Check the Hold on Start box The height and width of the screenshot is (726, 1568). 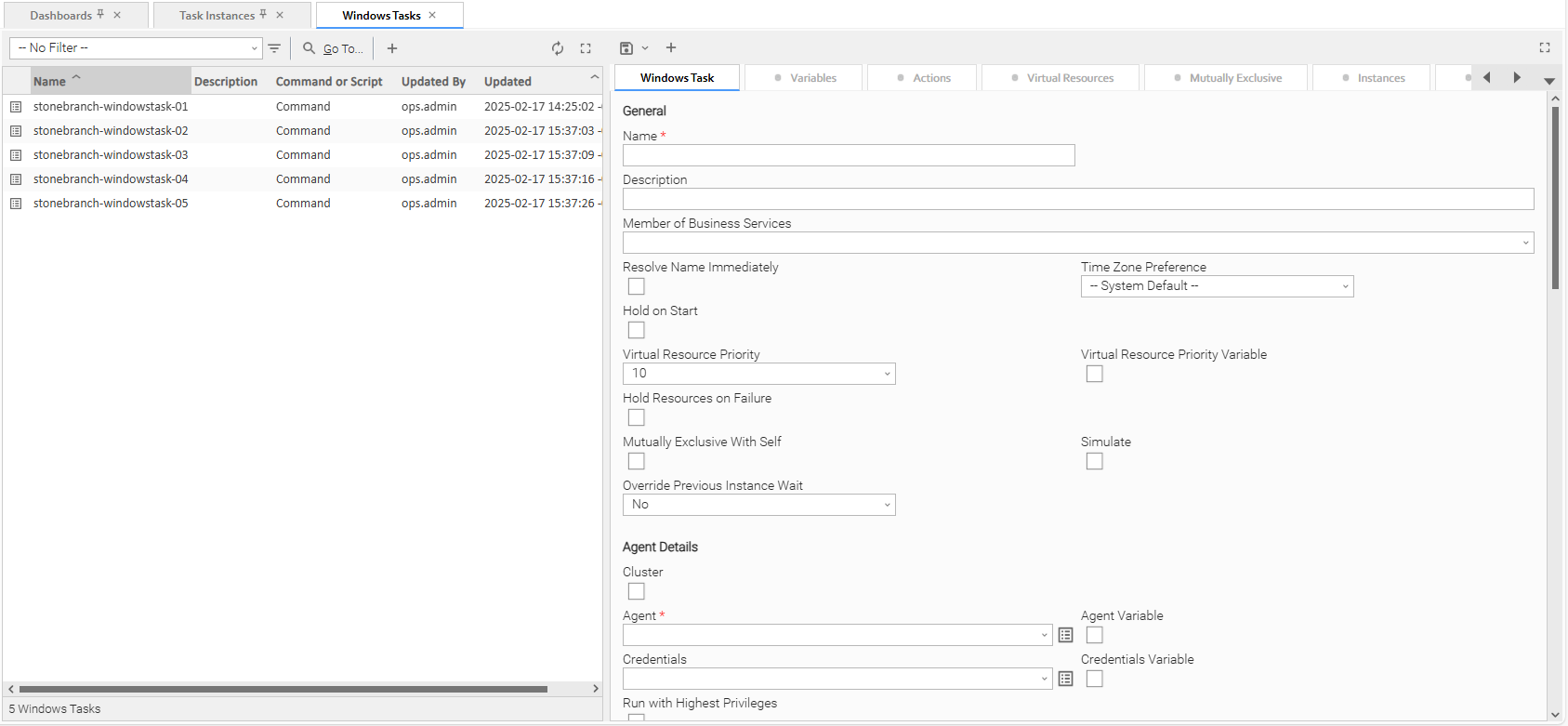tap(637, 330)
